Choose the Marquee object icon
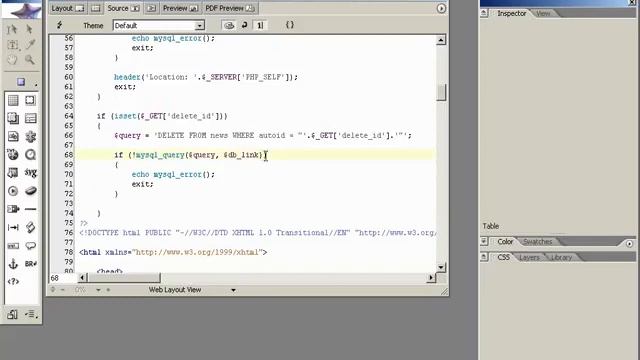 click(13, 246)
